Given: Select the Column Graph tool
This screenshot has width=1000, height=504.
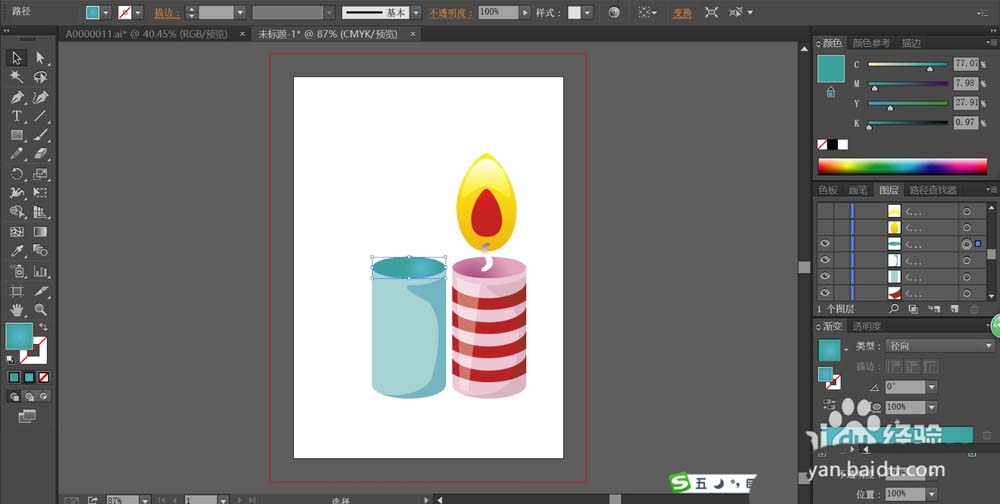Looking at the screenshot, I should pos(40,271).
